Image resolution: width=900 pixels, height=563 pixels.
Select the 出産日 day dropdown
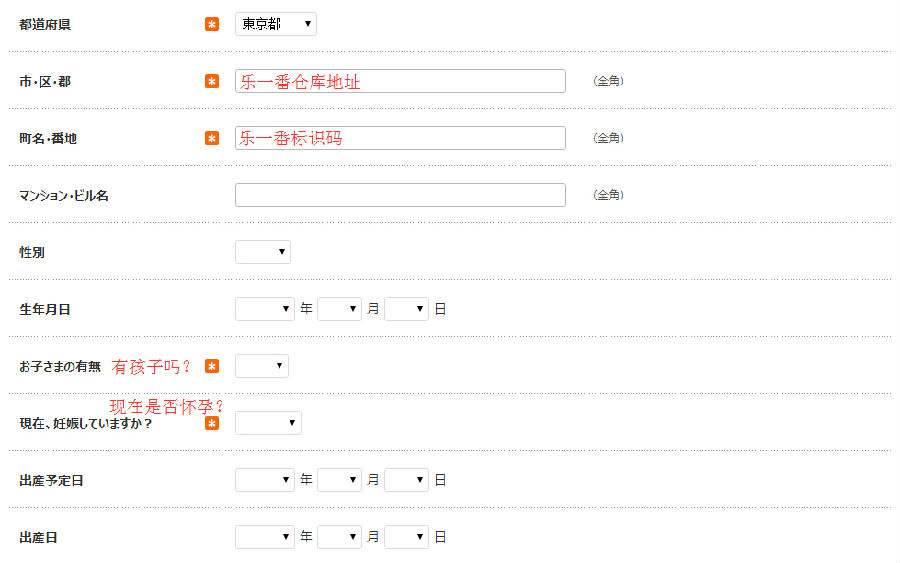tap(406, 537)
